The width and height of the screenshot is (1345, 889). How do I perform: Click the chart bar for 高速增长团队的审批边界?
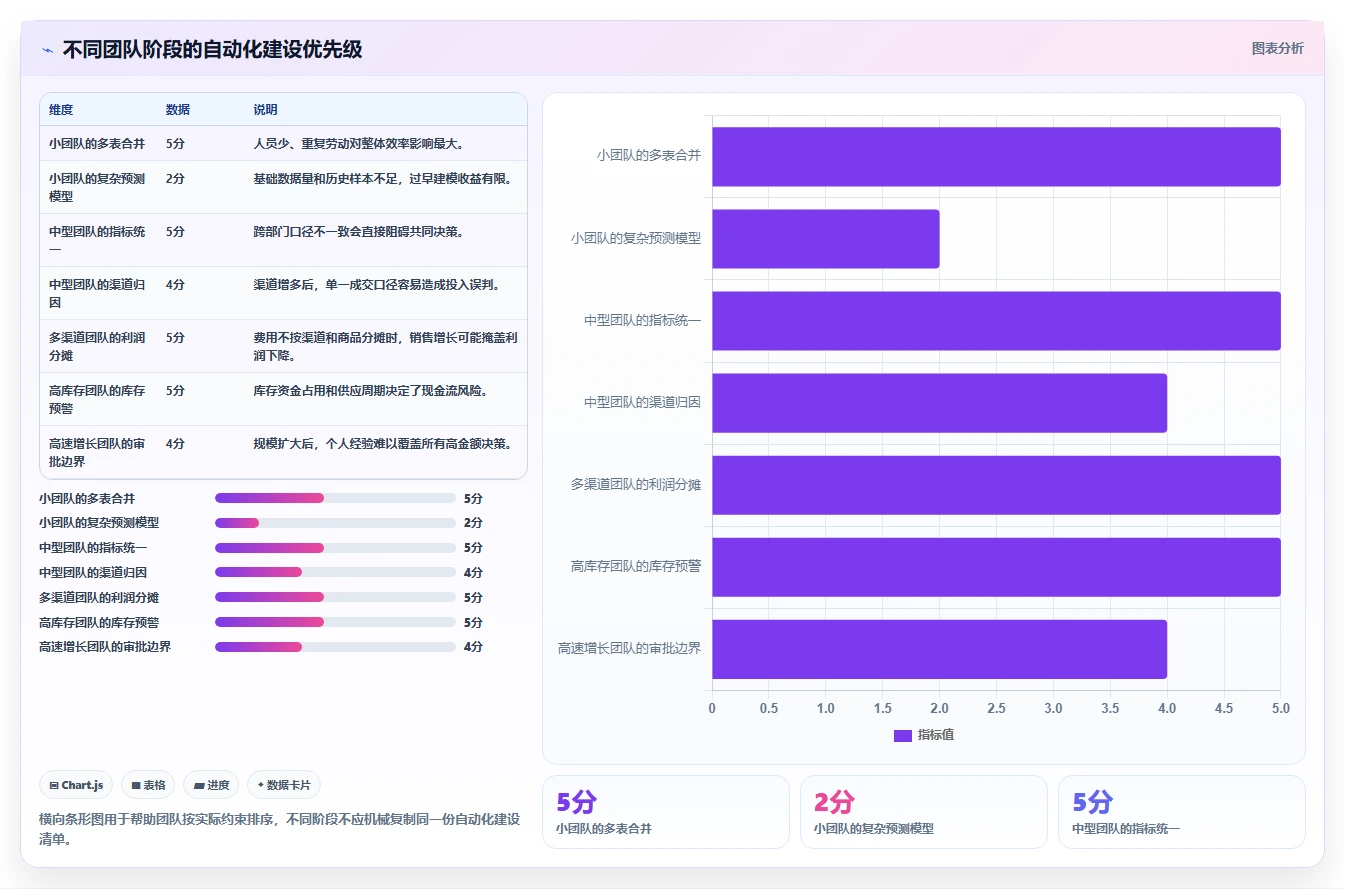pos(939,648)
